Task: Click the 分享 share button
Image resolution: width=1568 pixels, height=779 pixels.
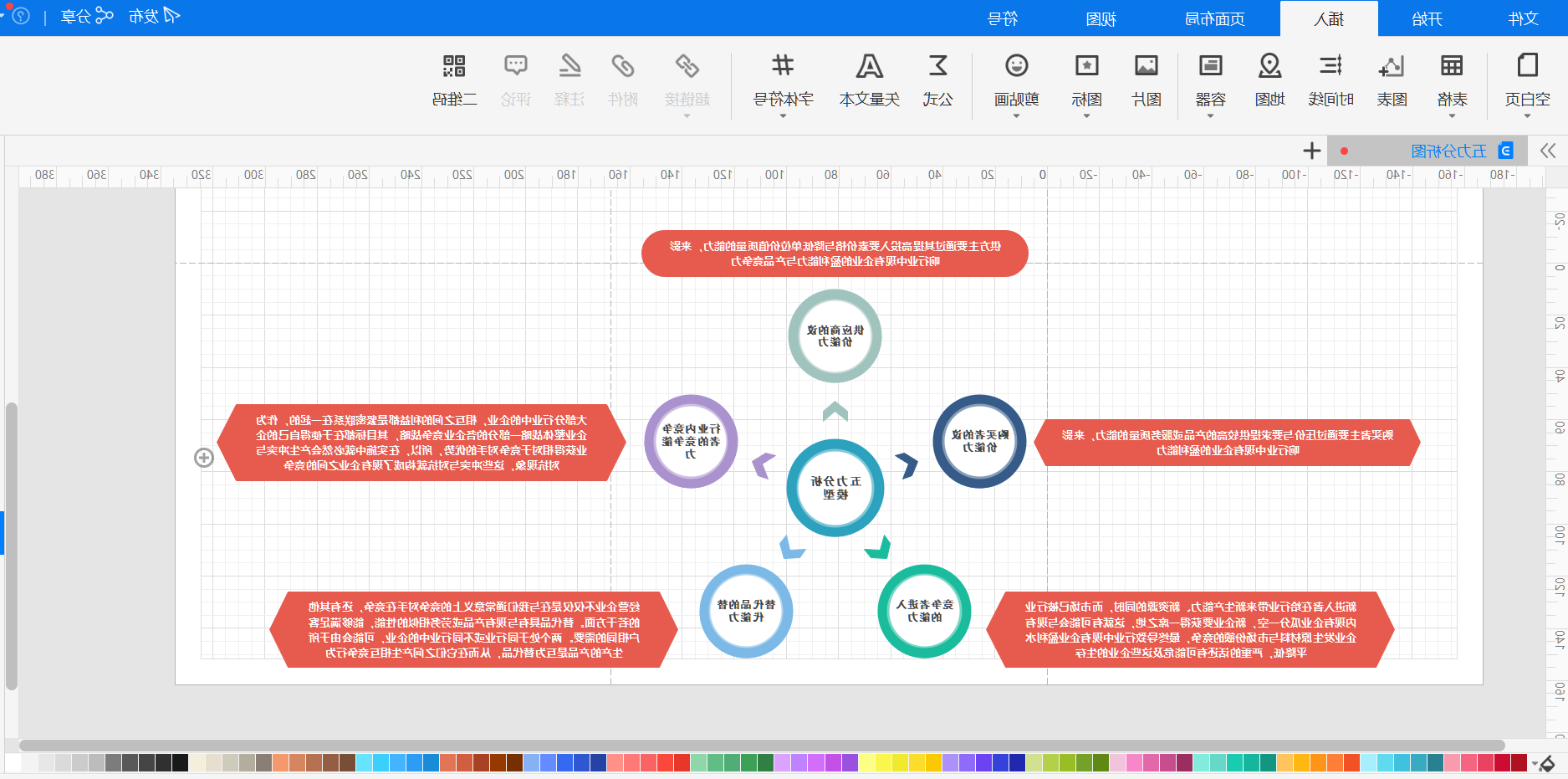Action: pos(86,16)
